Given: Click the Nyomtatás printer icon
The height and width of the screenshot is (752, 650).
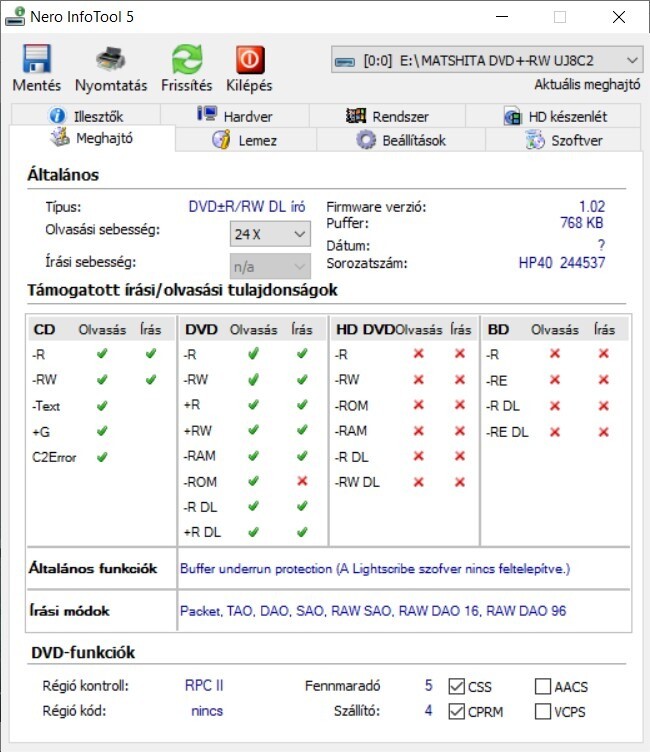Looking at the screenshot, I should click(x=111, y=59).
